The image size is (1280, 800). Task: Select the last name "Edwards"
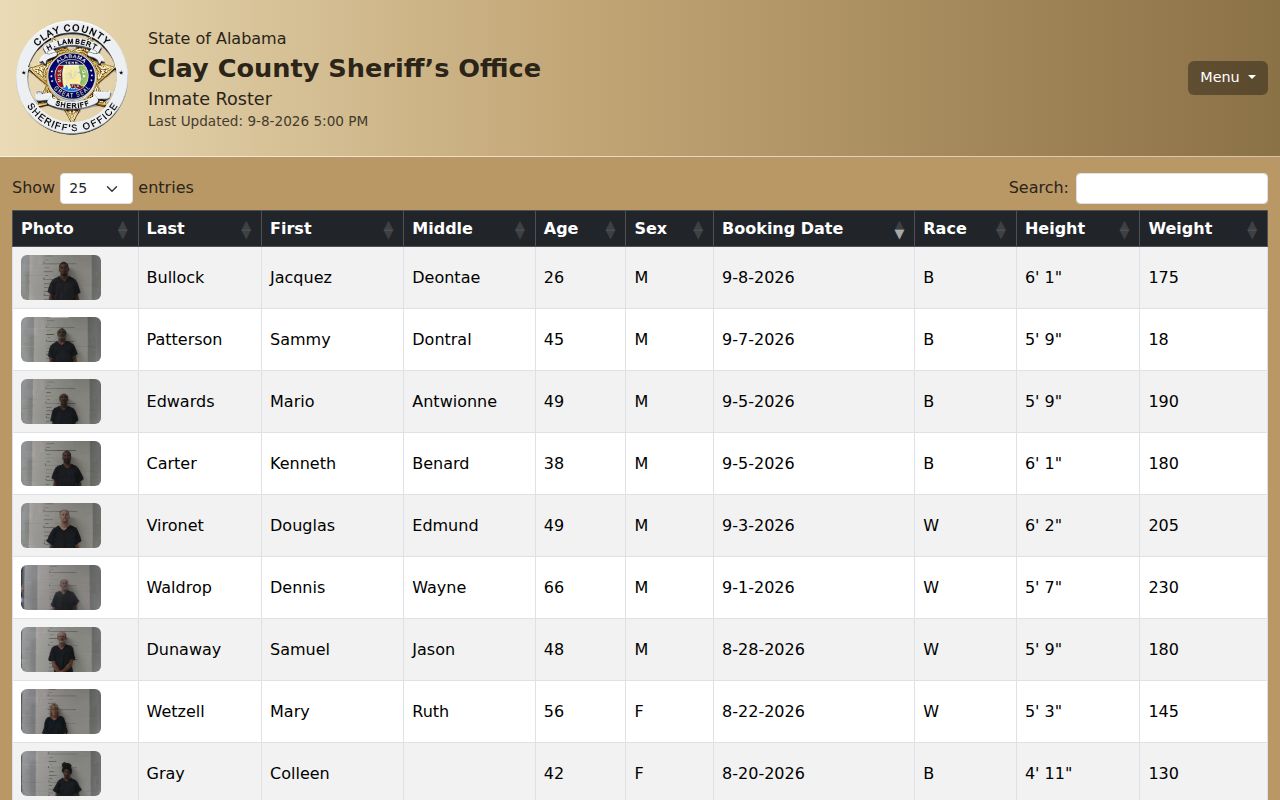(180, 402)
